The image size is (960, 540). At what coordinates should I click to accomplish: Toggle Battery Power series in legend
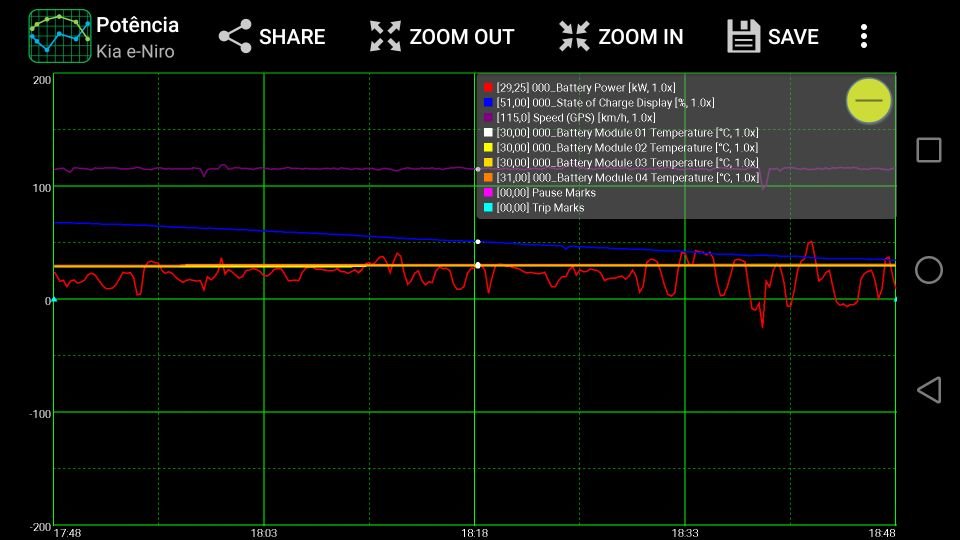(x=585, y=88)
